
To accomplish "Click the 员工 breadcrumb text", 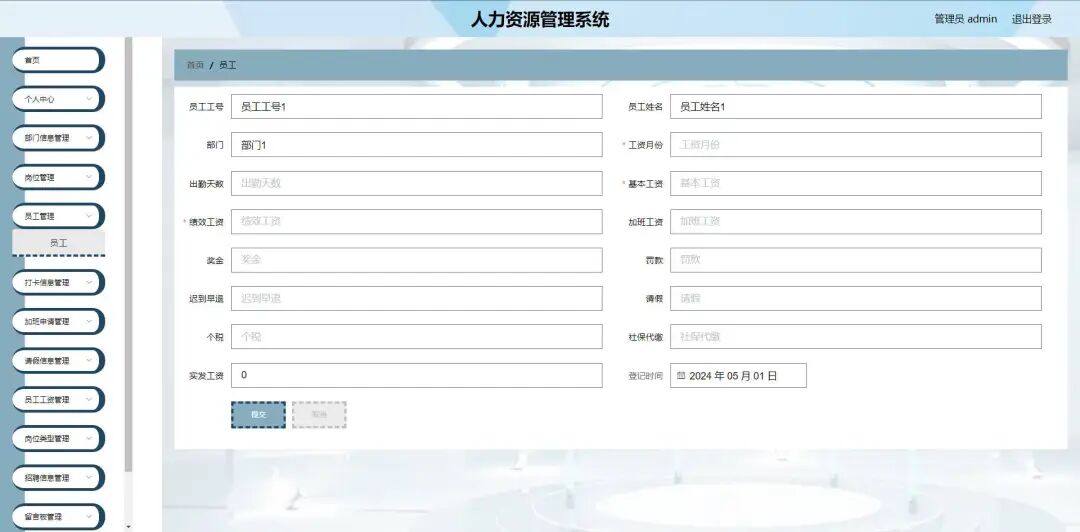I will (228, 65).
